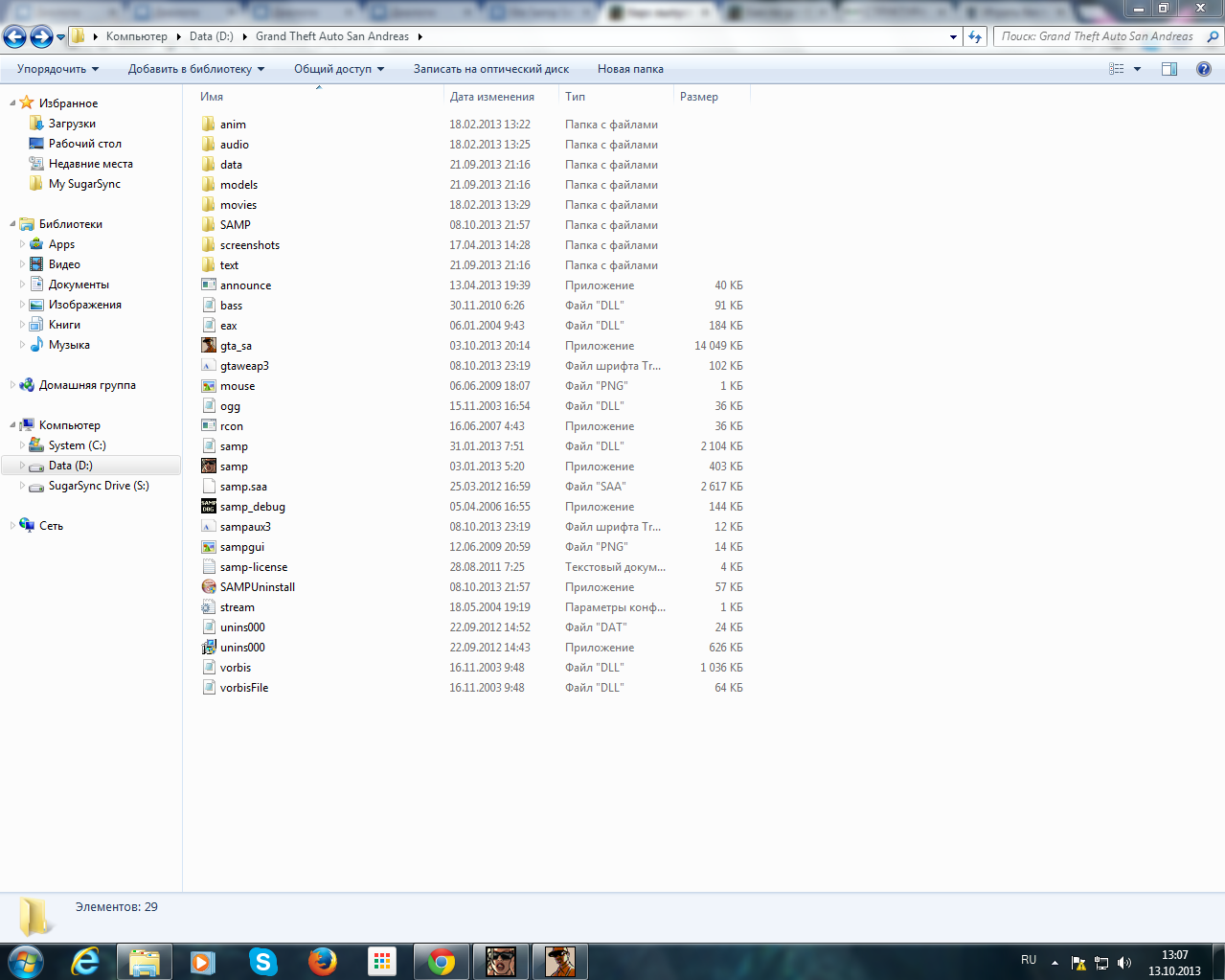Click the RU language indicator
1225x980 pixels.
(x=1029, y=960)
